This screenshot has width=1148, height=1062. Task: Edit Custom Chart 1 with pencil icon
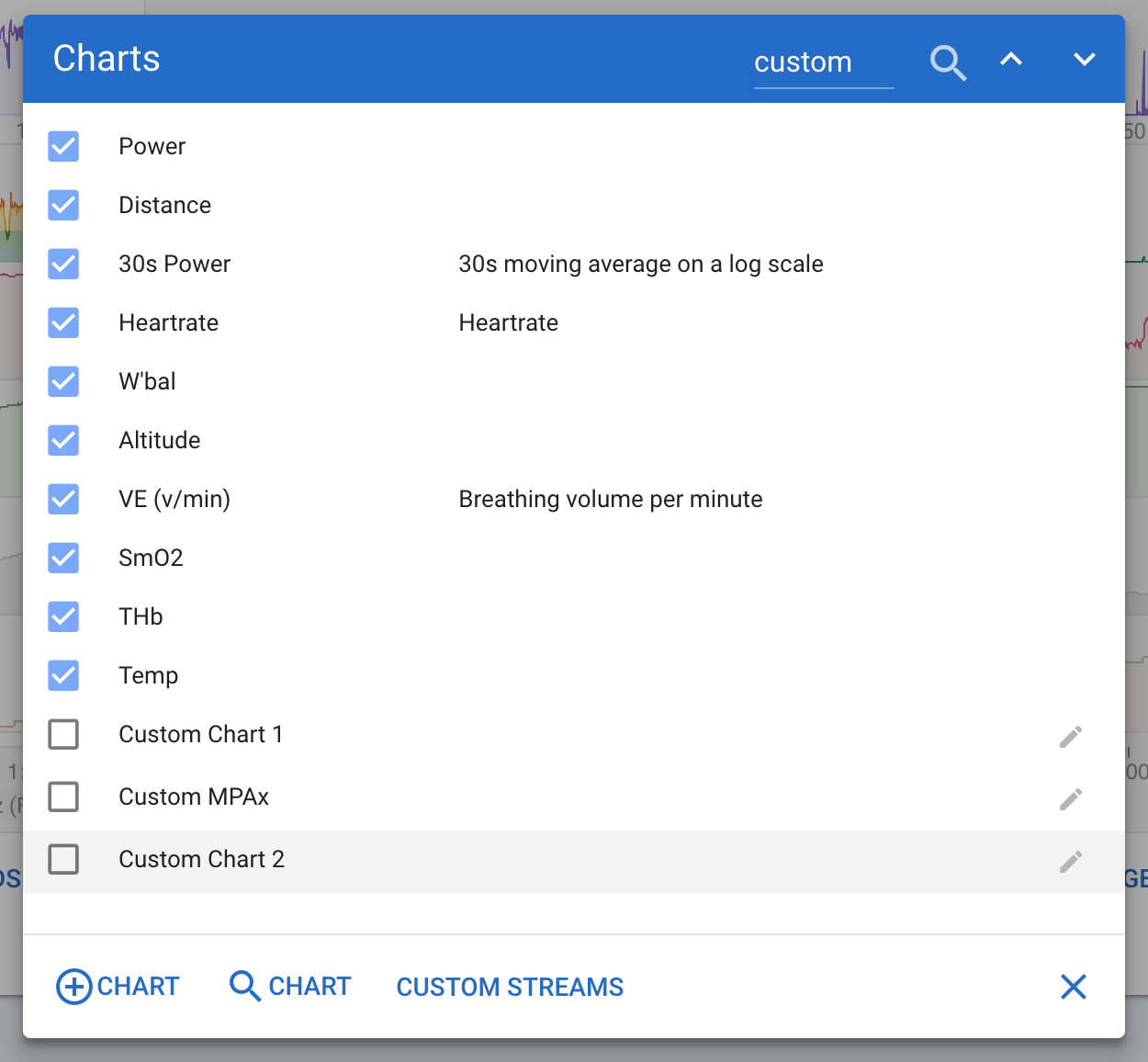1071,737
